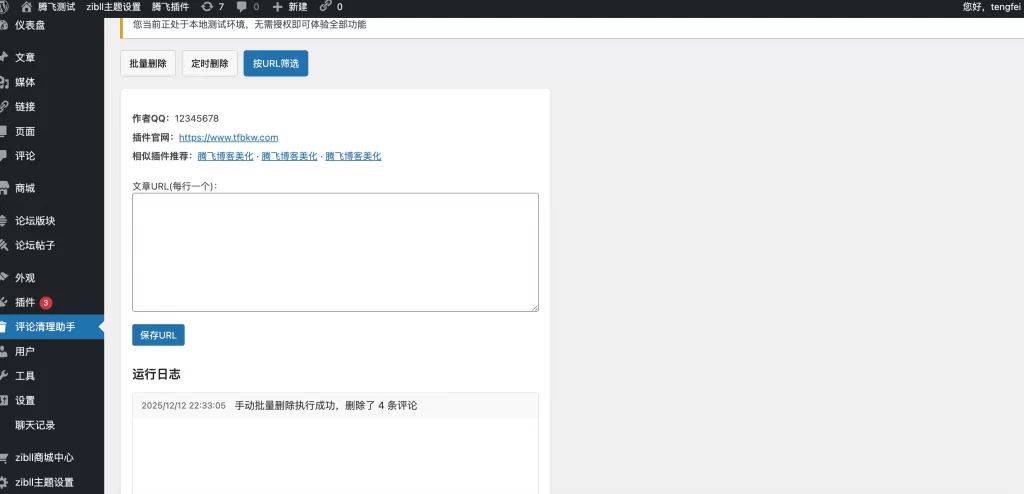This screenshot has height=494, width=1024.
Task: Click the gear icon next to zibll主题设置
Action: [3, 482]
